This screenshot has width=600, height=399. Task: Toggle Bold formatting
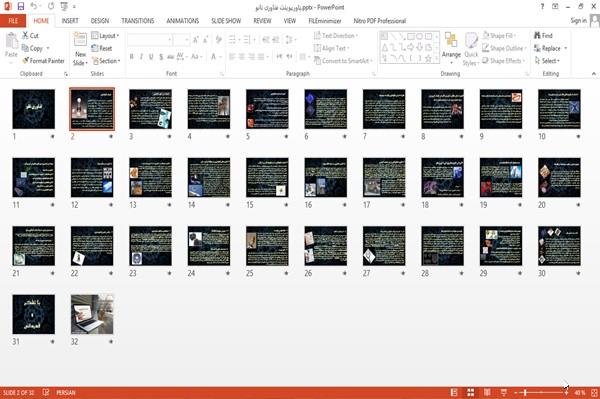point(132,57)
